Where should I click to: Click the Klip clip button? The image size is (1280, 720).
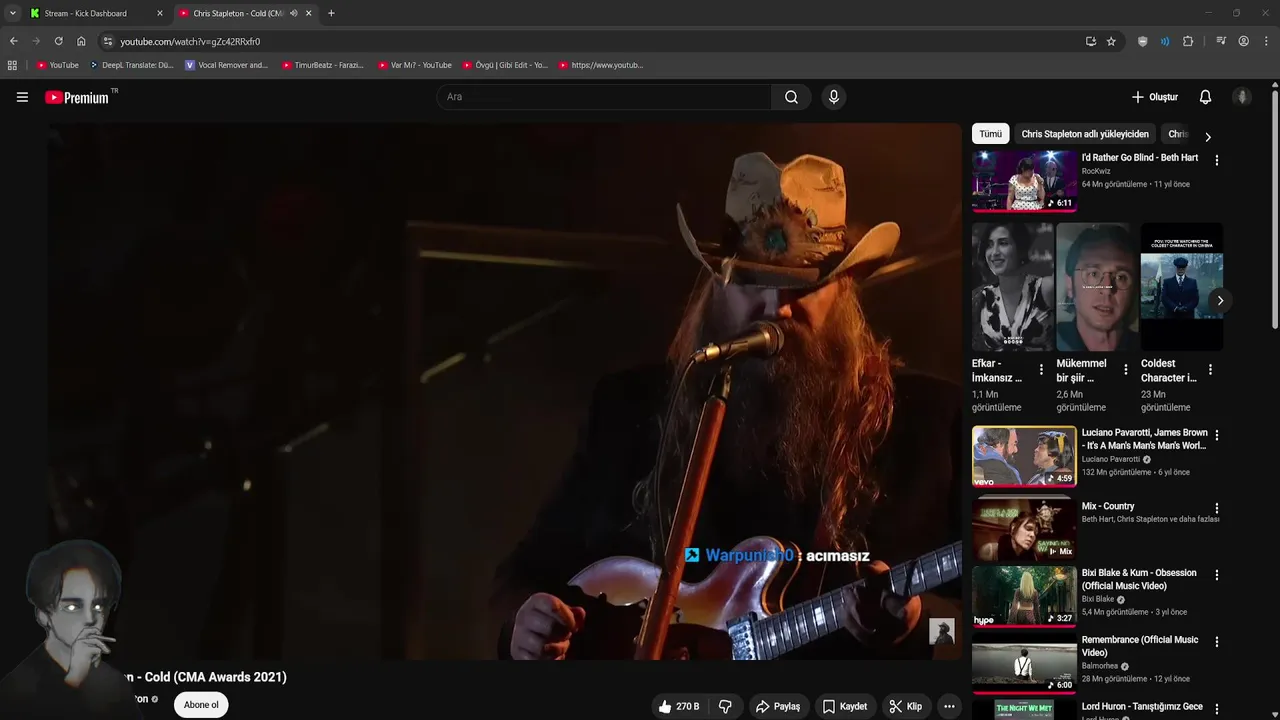pyautogui.click(x=906, y=706)
